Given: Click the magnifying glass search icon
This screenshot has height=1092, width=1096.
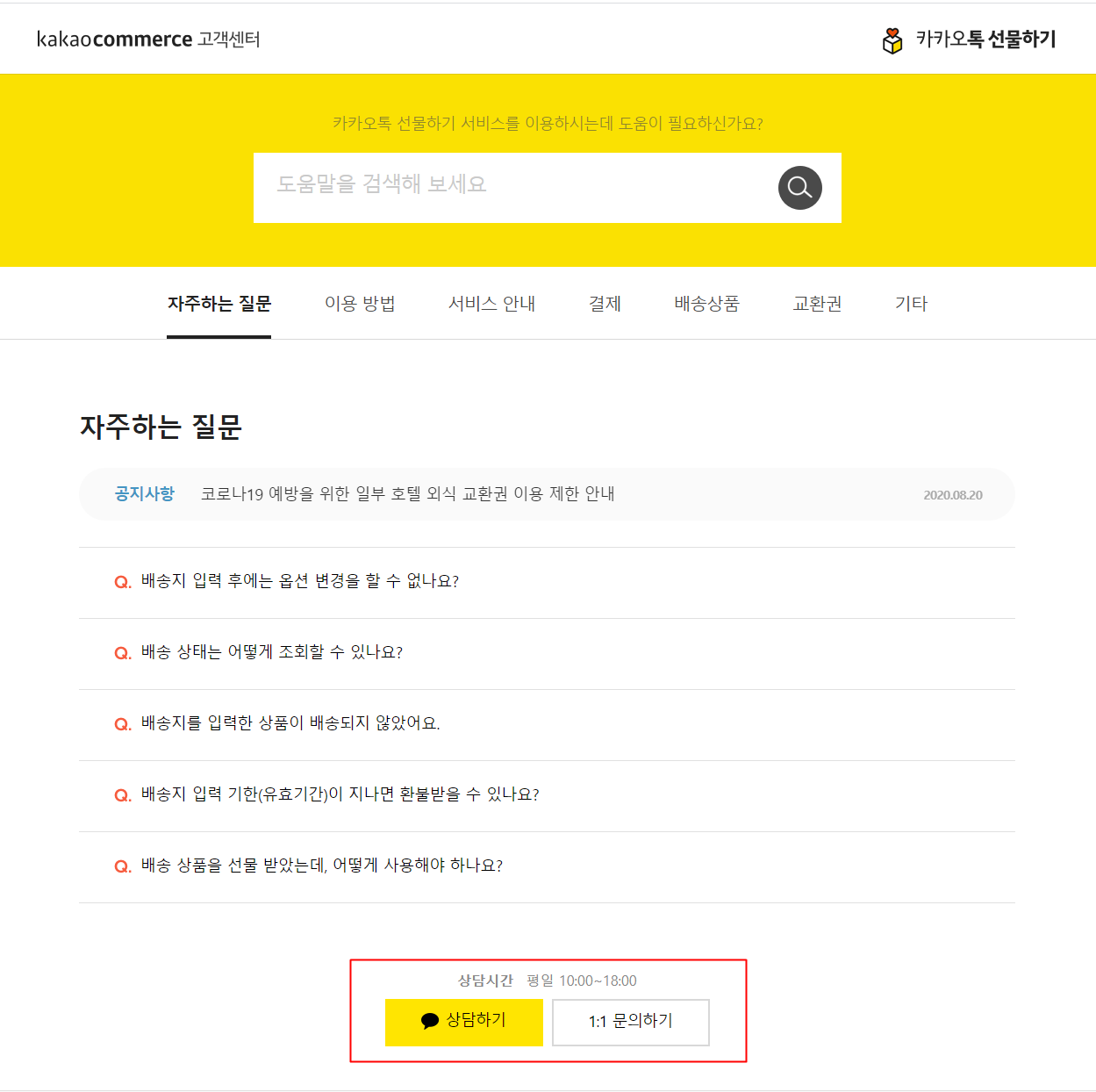Looking at the screenshot, I should point(799,188).
